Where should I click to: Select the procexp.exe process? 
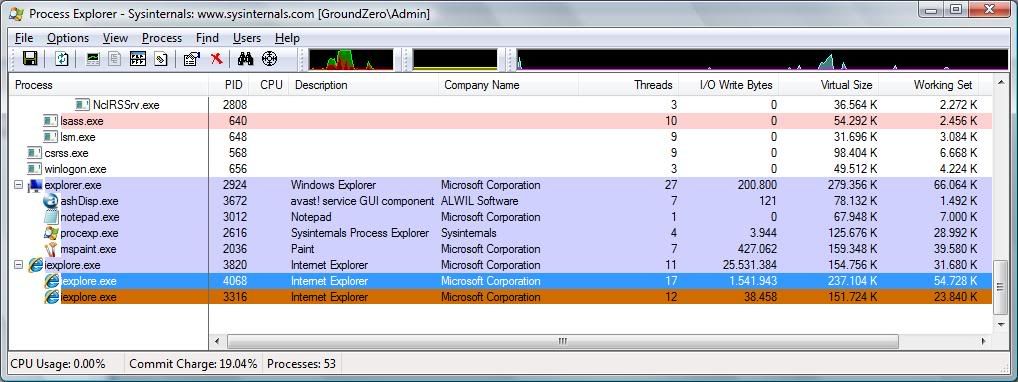point(90,233)
